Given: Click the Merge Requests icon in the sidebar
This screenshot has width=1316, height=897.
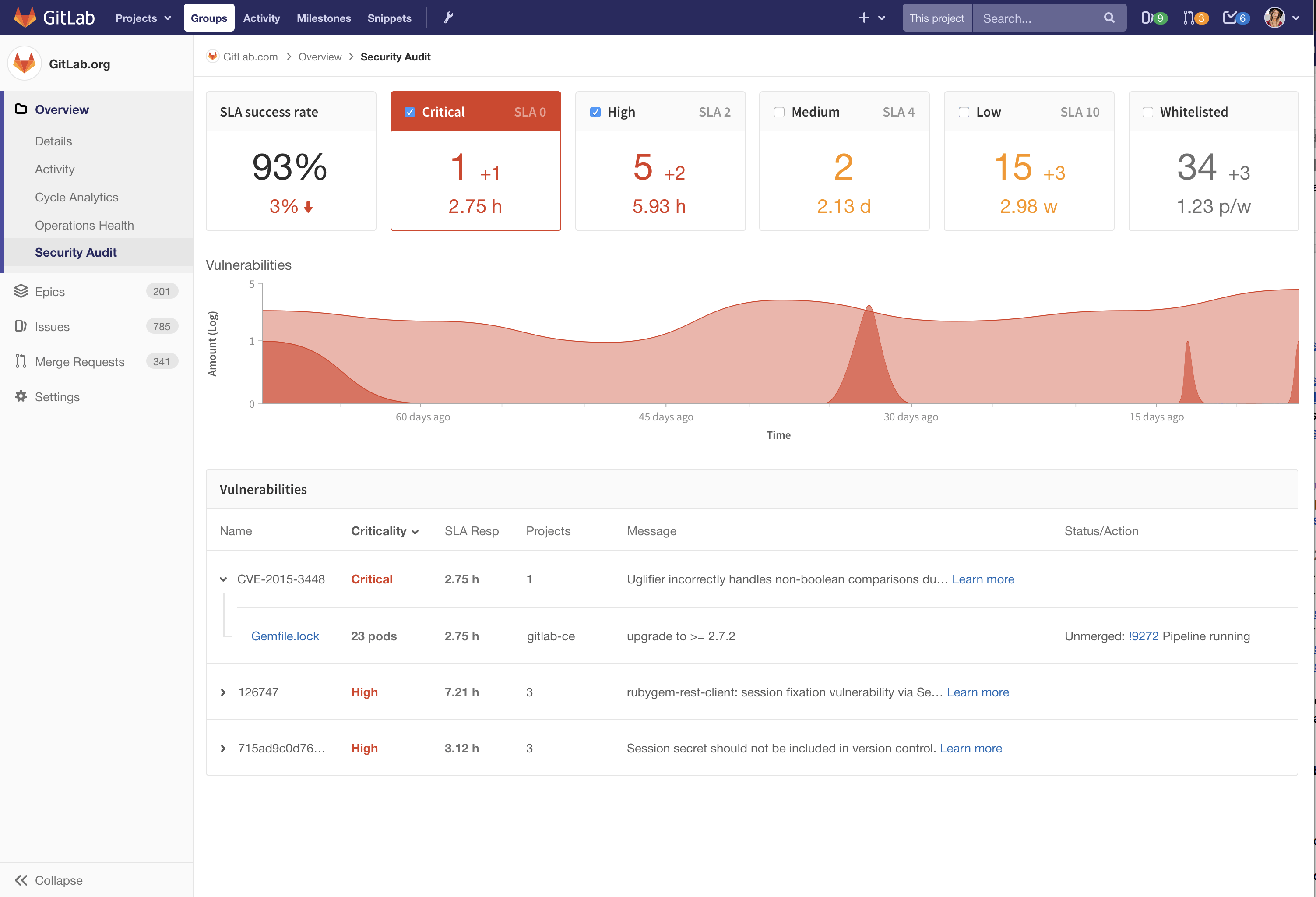Looking at the screenshot, I should point(21,361).
